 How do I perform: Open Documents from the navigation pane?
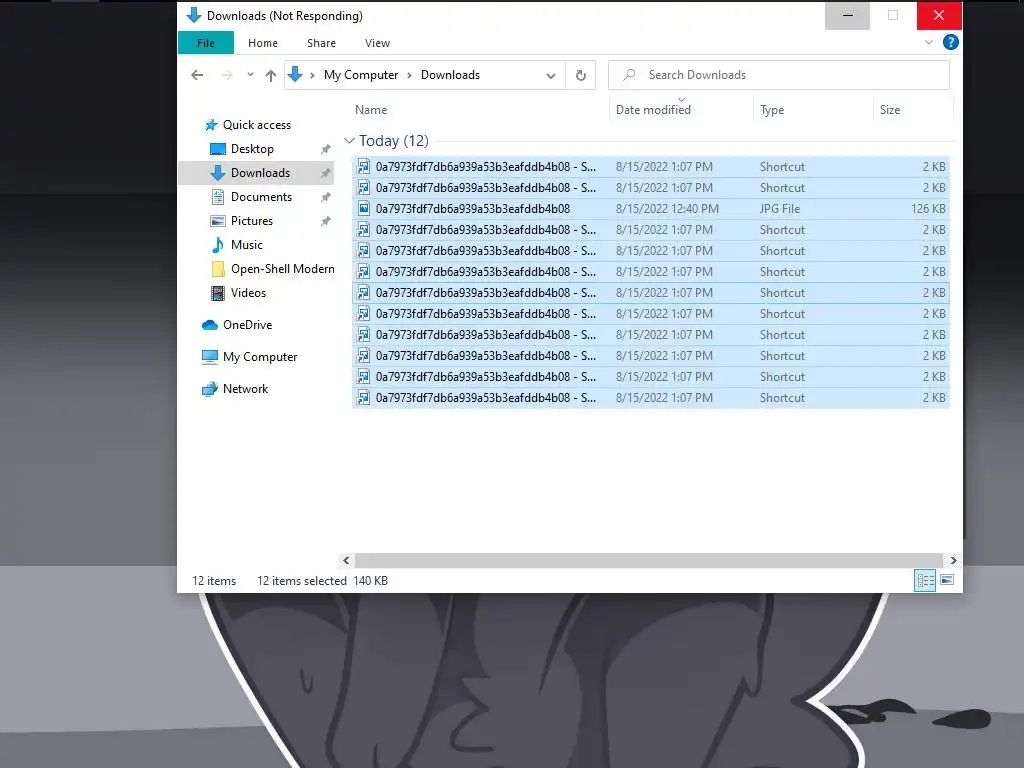(x=261, y=197)
